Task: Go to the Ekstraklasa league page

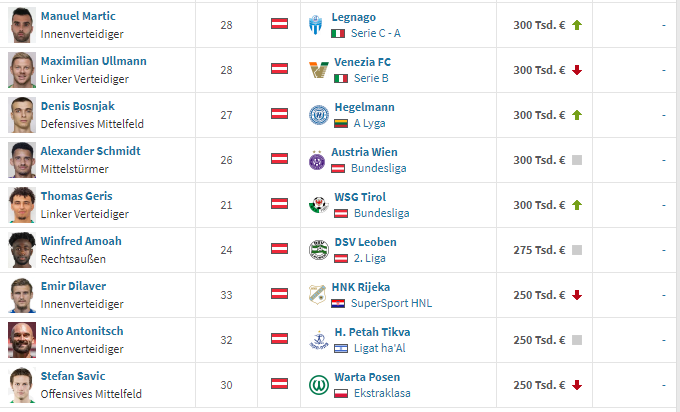Action: pyautogui.click(x=382, y=393)
